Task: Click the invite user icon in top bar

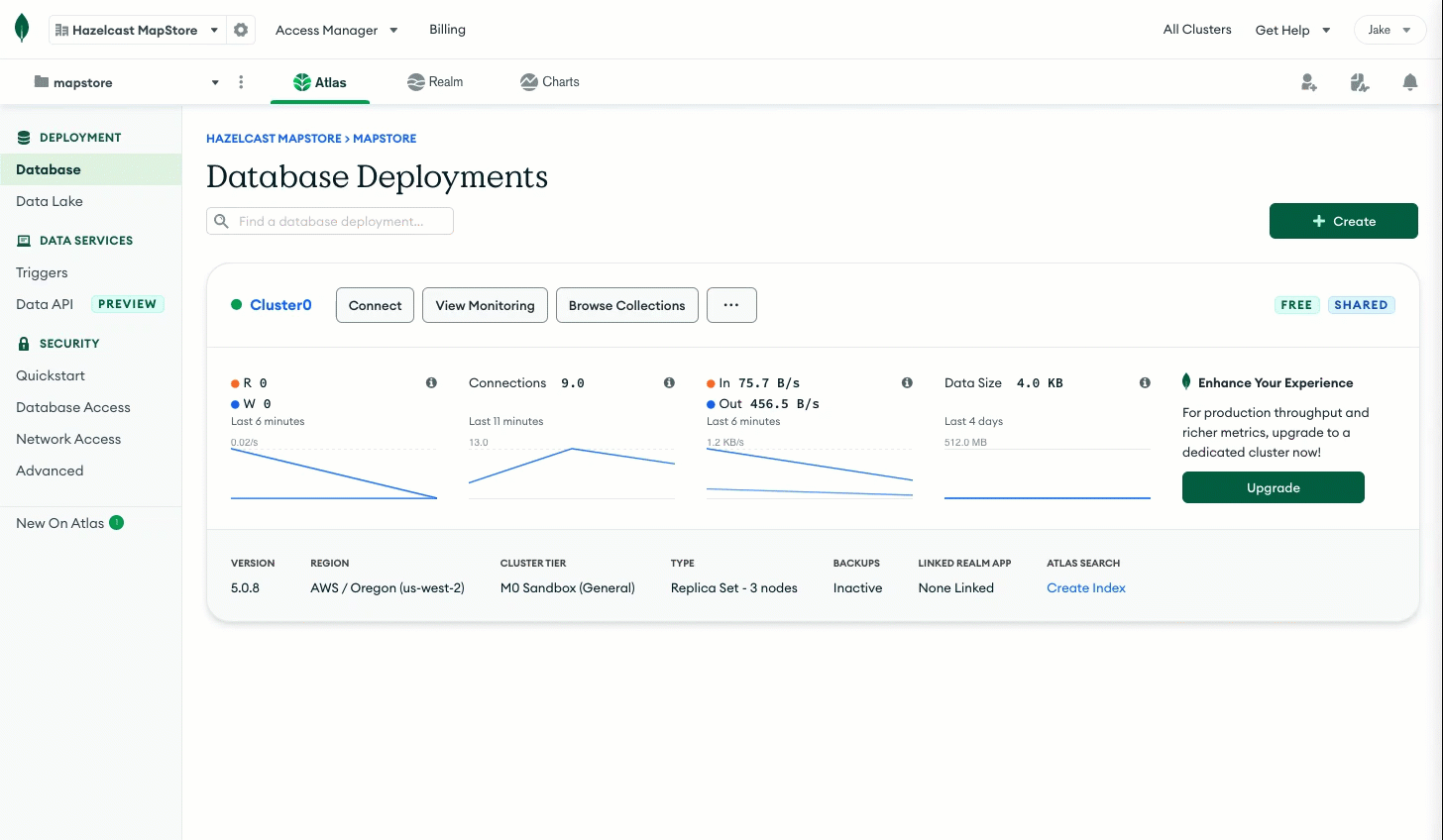Action: pos(1309,82)
